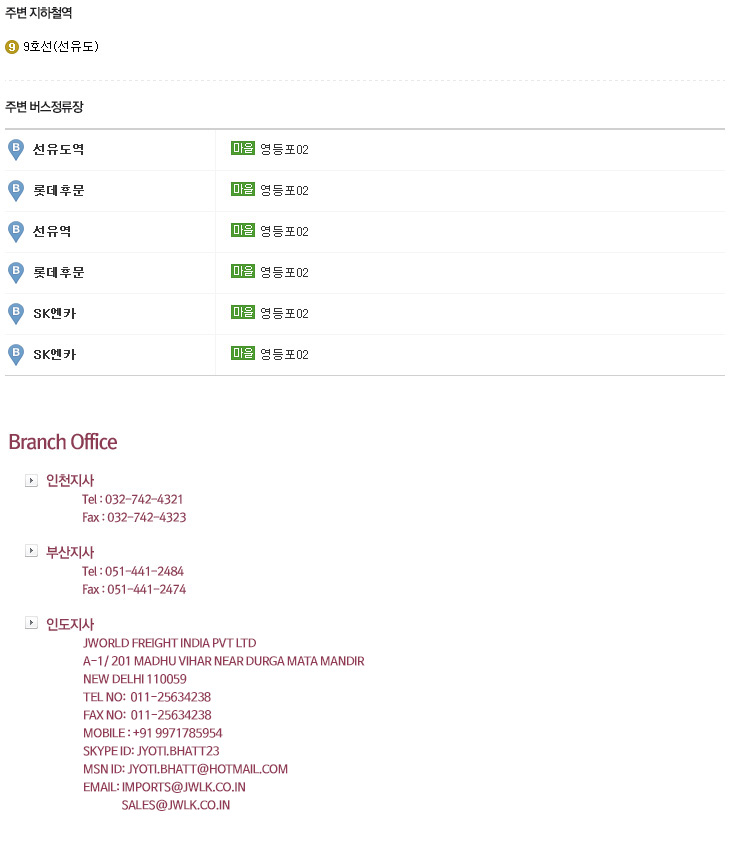734x850 pixels.
Task: Open the 선유도역 bus stop name
Action: (x=58, y=149)
